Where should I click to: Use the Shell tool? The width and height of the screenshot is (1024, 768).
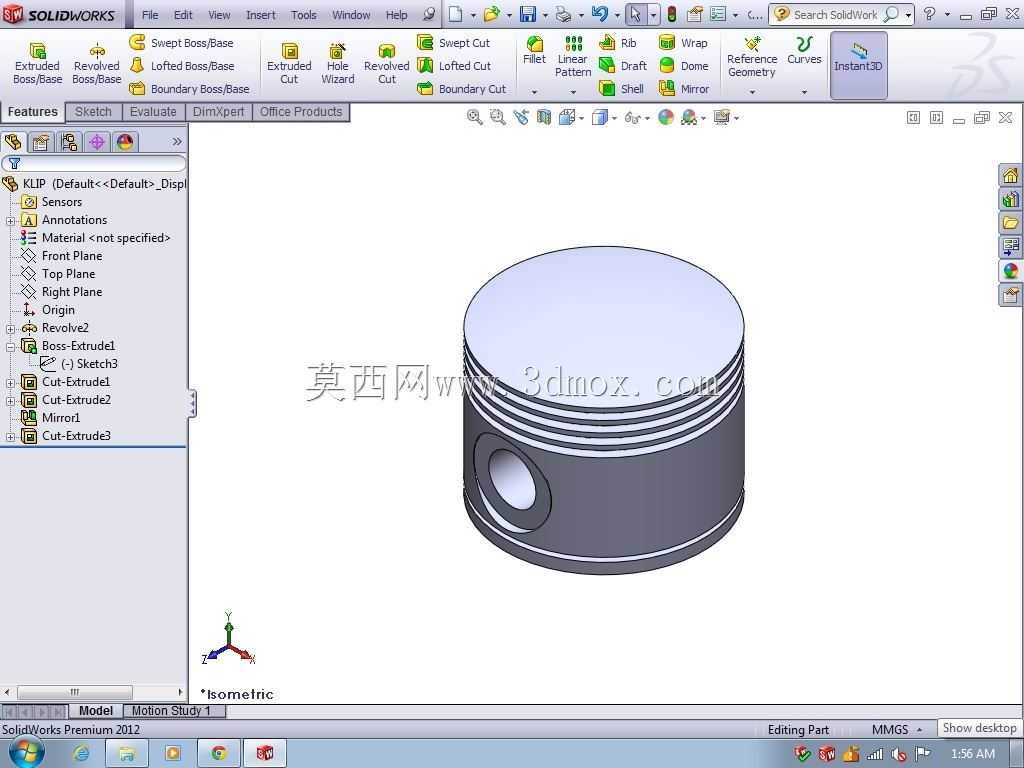622,89
